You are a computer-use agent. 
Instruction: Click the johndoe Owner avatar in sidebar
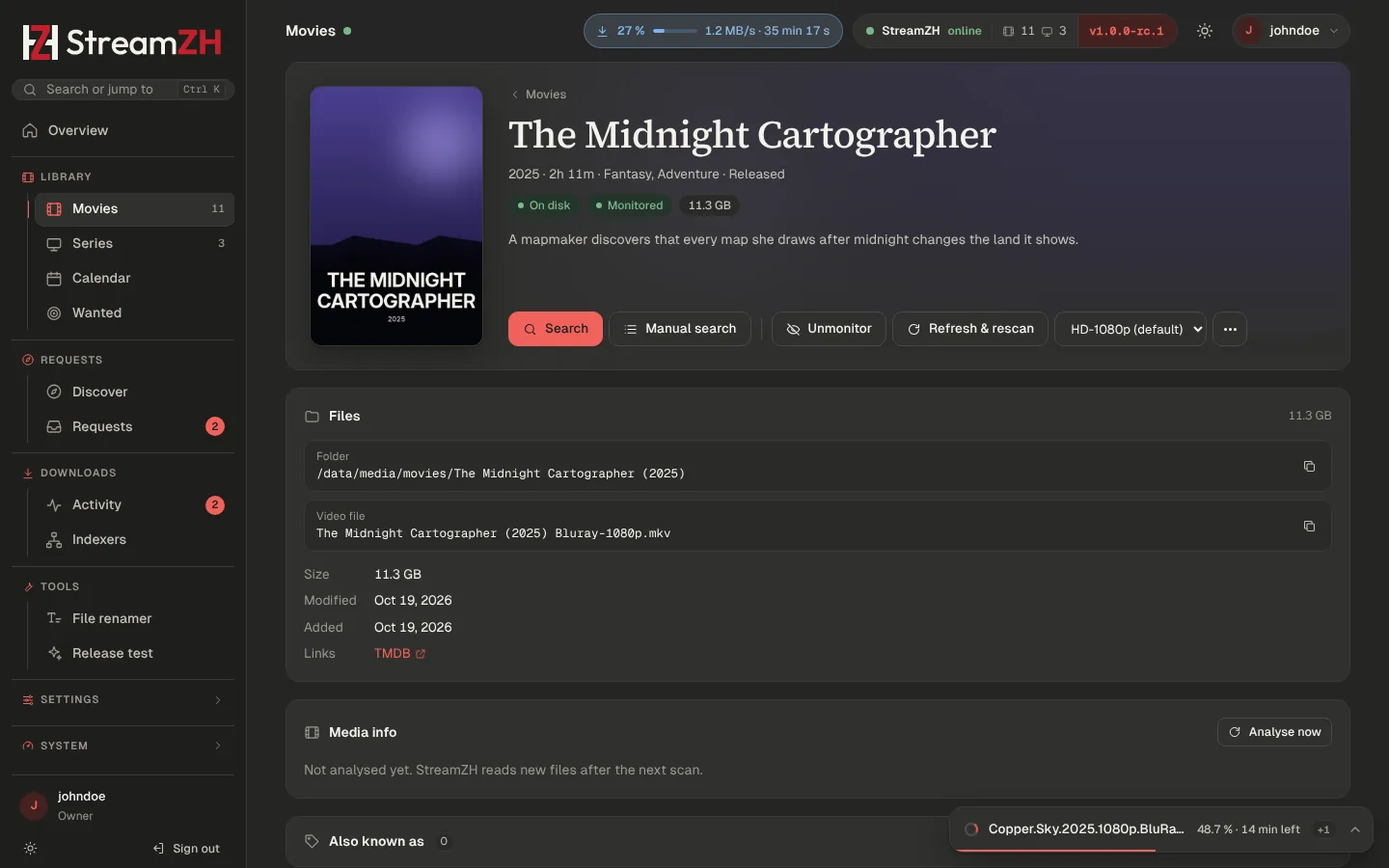click(x=34, y=805)
